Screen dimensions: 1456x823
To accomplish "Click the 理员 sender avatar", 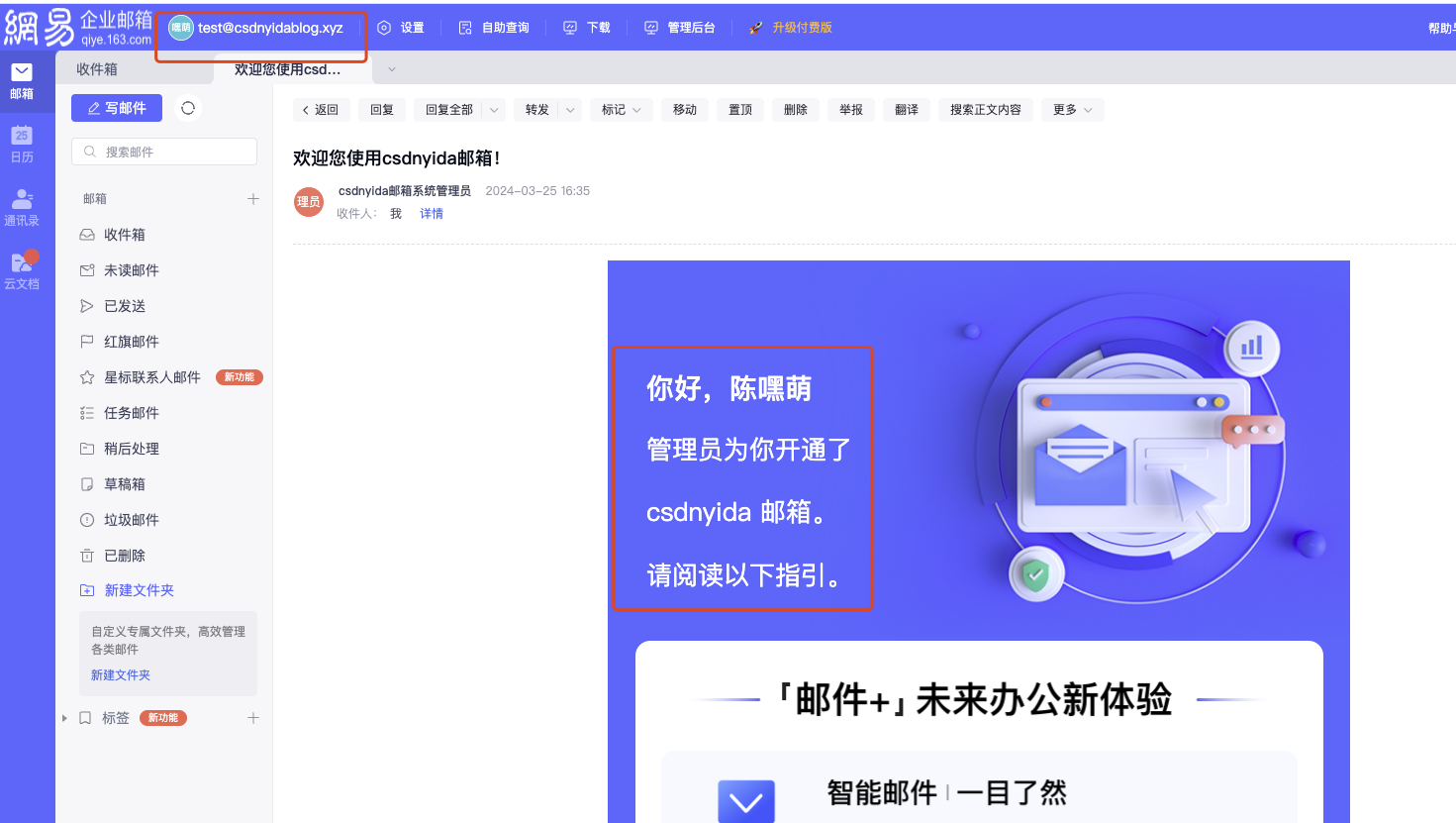I will (309, 202).
